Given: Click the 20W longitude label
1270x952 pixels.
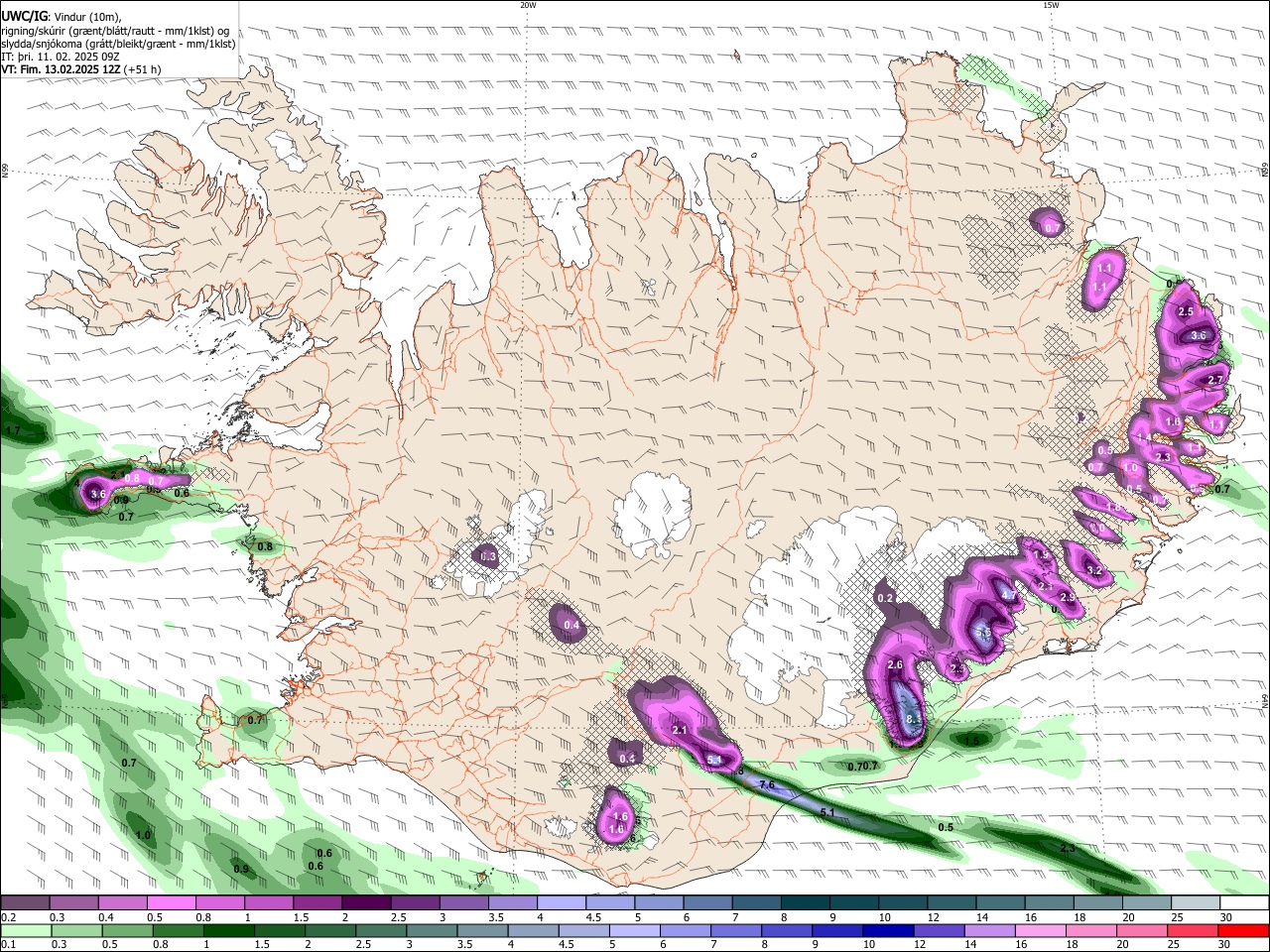Looking at the screenshot, I should pos(528,5).
